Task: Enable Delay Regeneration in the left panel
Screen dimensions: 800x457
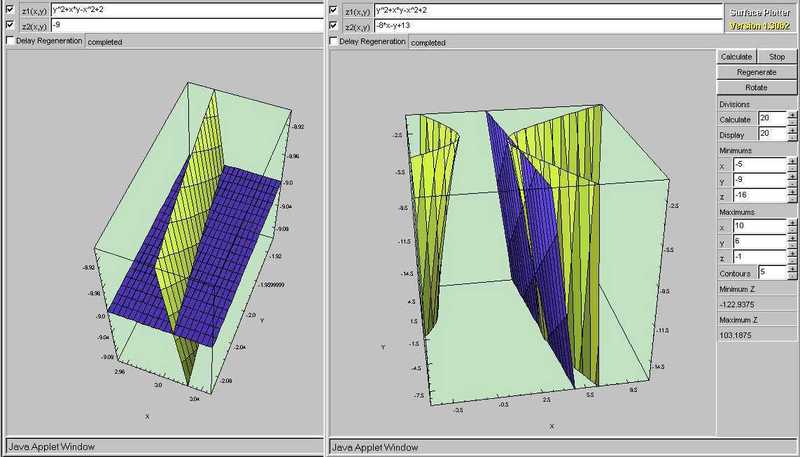Action: click(11, 41)
